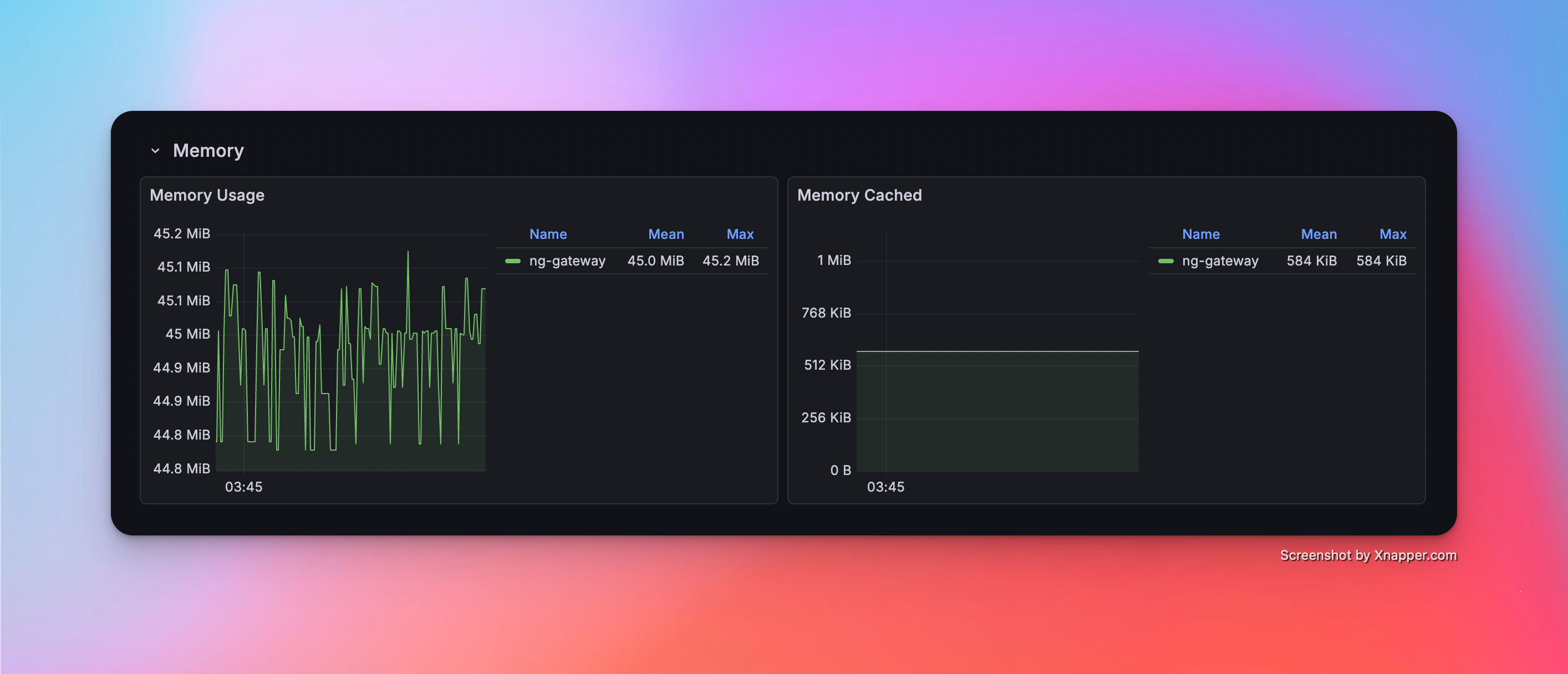Click the 45.0 MiB mean value
The height and width of the screenshot is (674, 1568).
[655, 261]
